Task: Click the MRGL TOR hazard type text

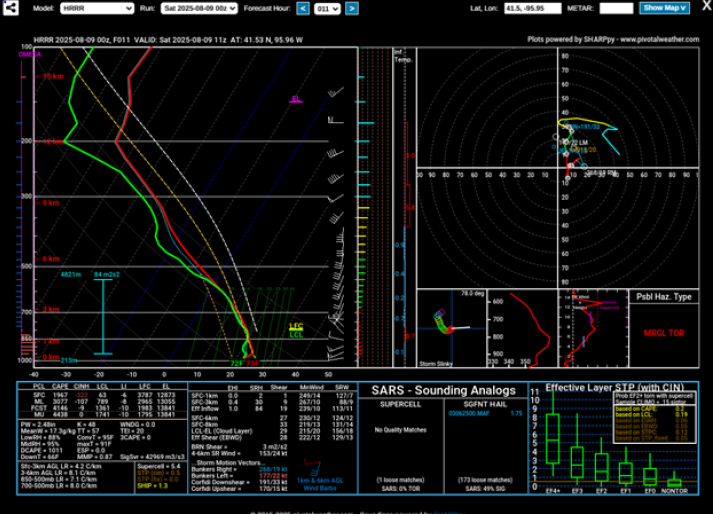Action: (x=664, y=333)
